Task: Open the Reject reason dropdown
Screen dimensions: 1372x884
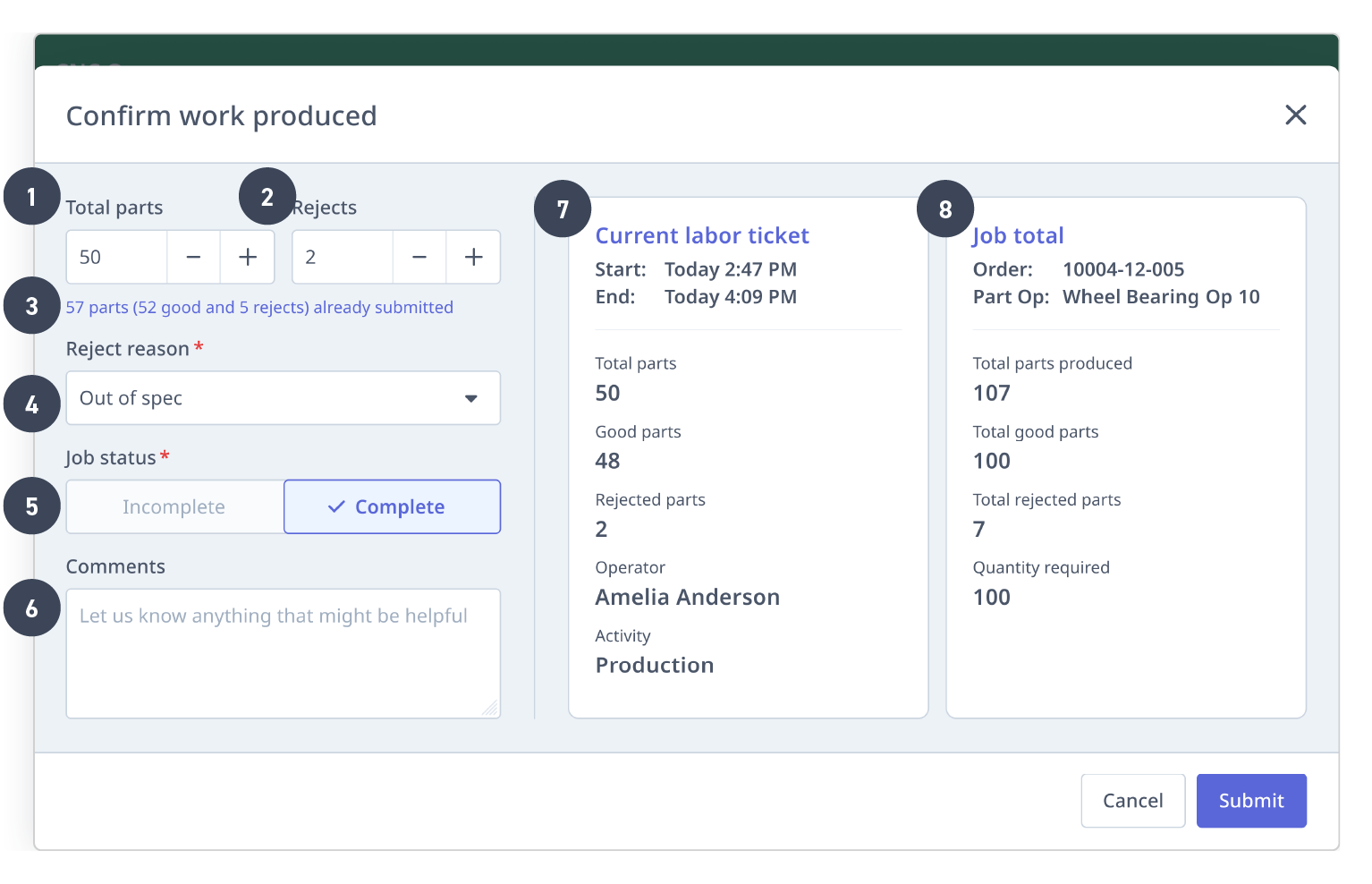Action: (283, 398)
